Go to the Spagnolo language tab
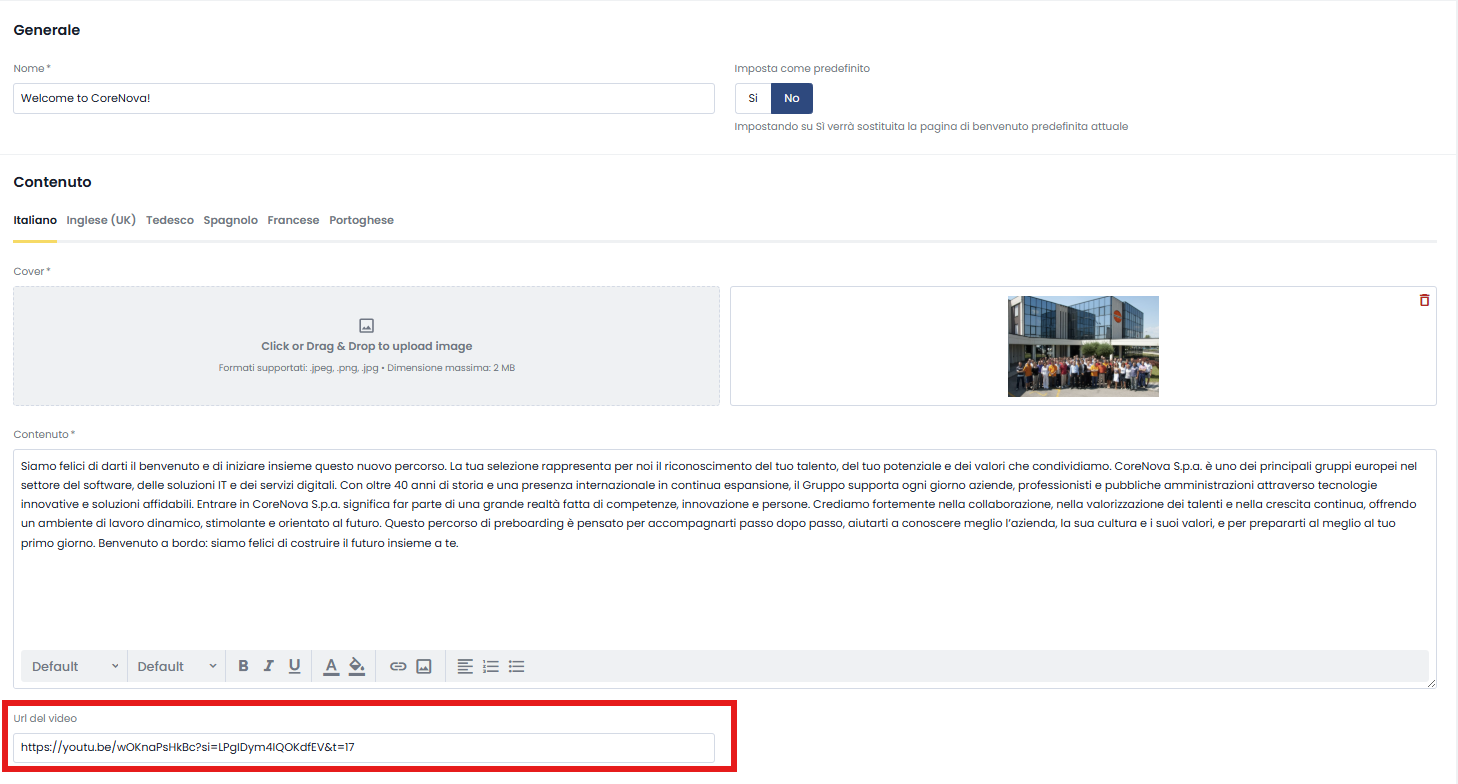Screen dimensions: 1458x784 point(231,220)
